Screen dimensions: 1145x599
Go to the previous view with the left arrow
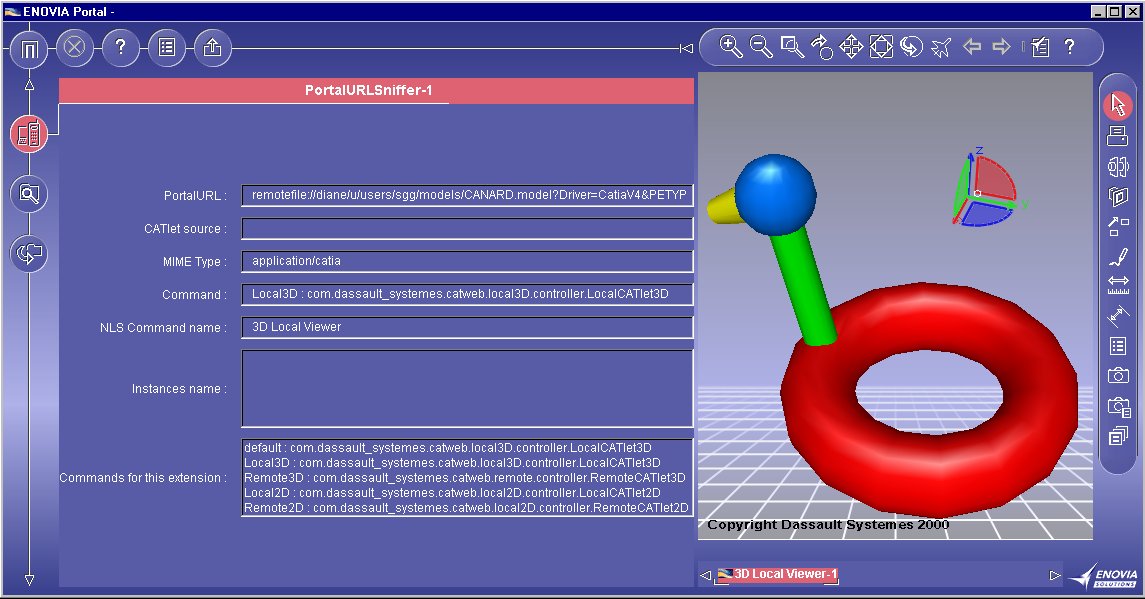point(972,47)
